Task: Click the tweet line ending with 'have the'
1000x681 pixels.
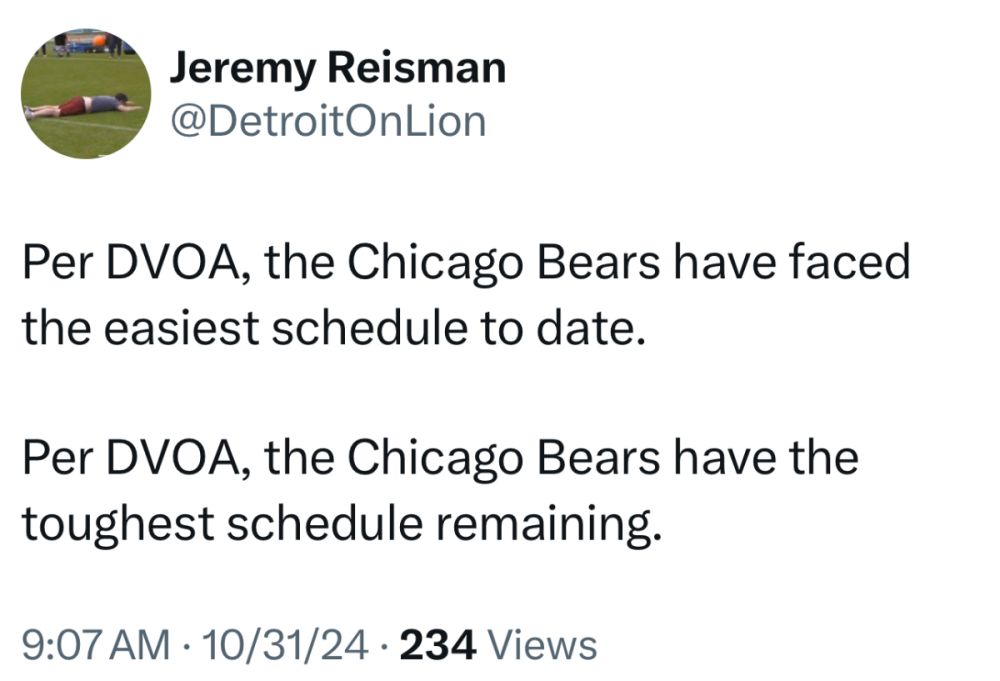Action: 440,459
